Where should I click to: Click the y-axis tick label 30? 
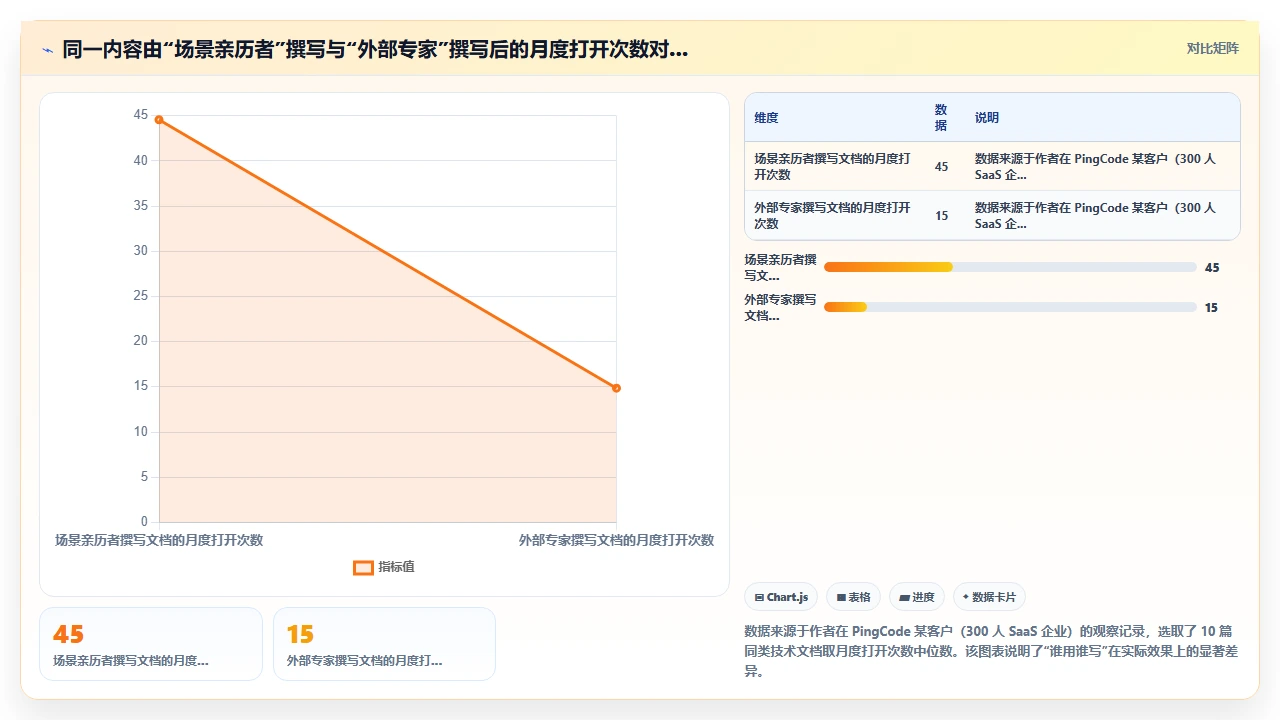pos(141,251)
